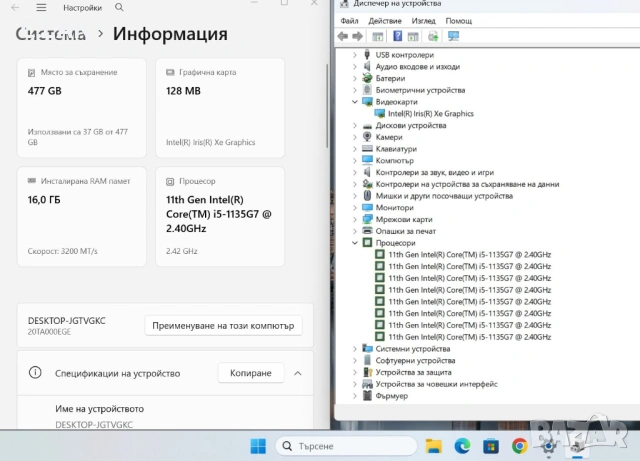Collapse the Видеокарти node
Screen dimensions: 640x461
point(355,102)
